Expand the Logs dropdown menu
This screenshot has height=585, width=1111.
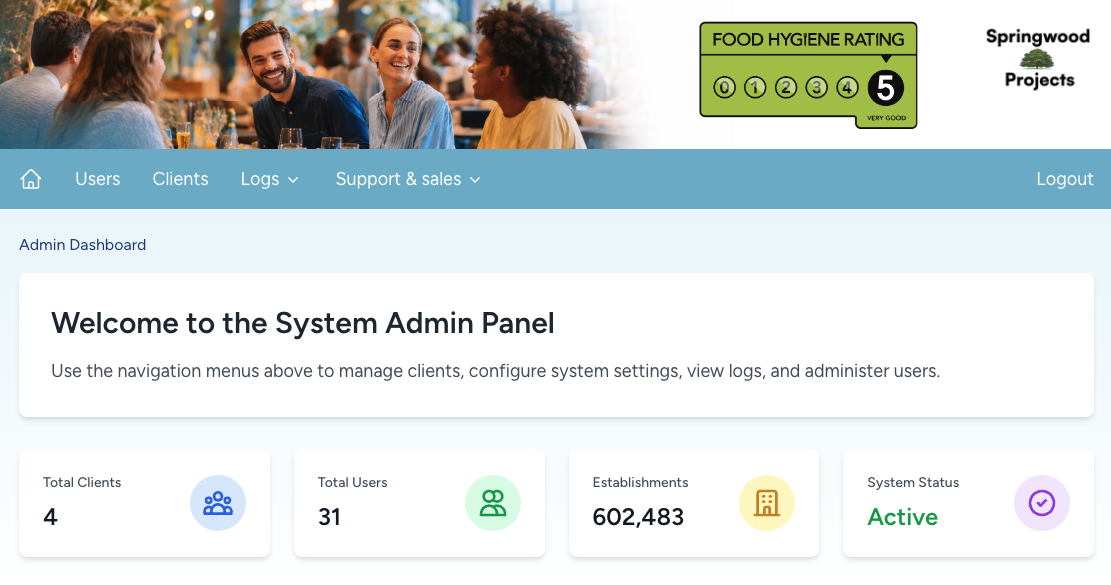[x=269, y=179]
